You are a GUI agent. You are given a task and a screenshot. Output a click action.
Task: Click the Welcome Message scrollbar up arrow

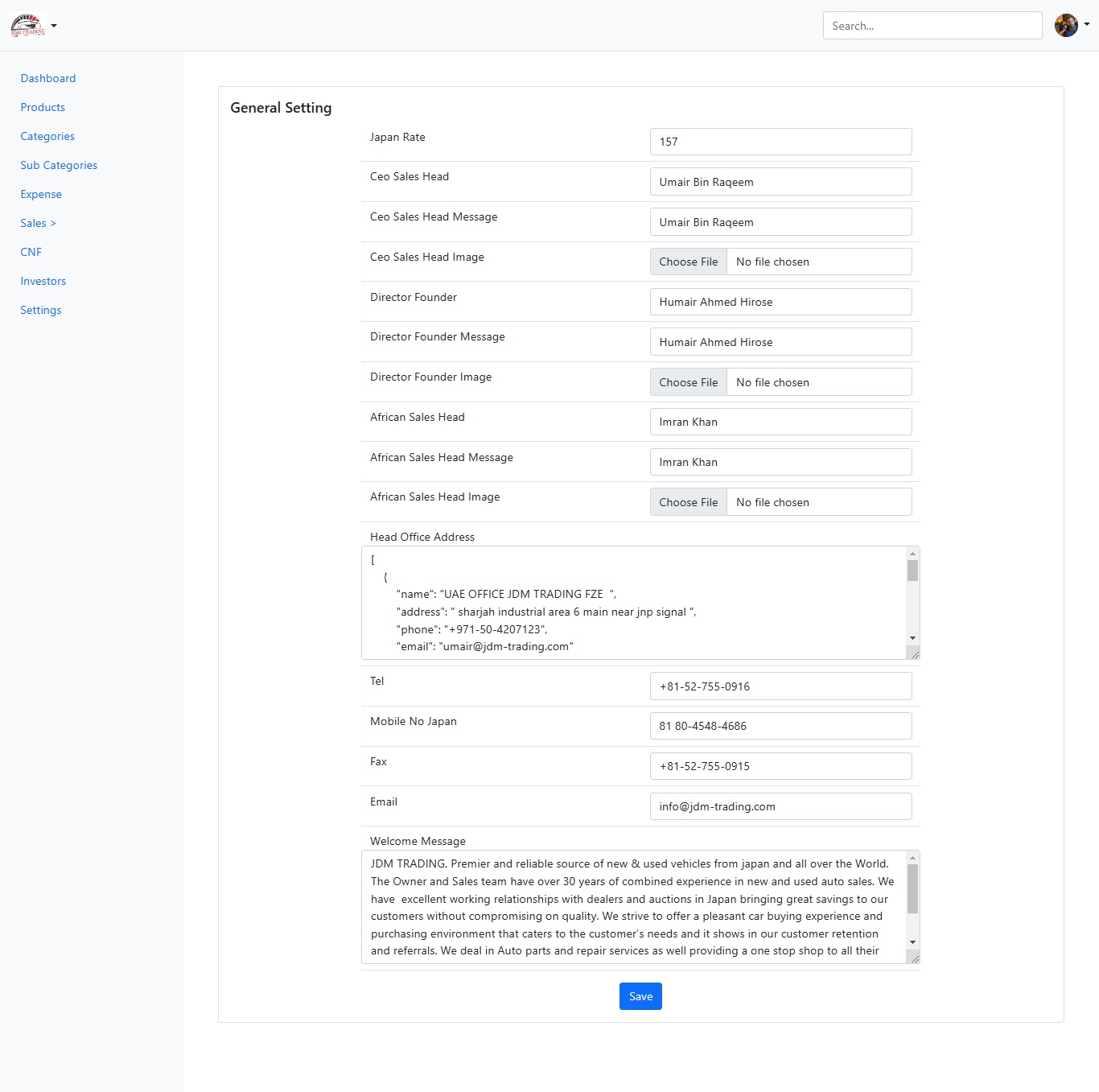(x=912, y=858)
